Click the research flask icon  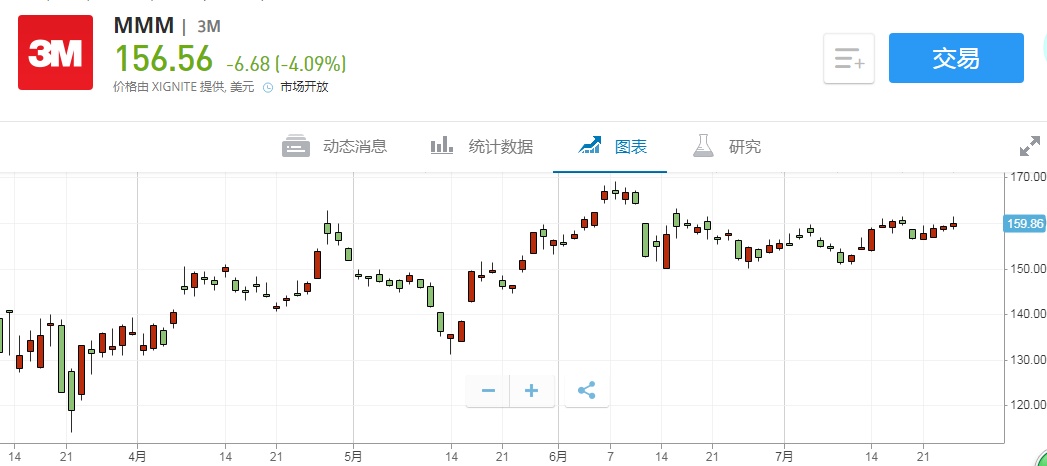tap(703, 147)
